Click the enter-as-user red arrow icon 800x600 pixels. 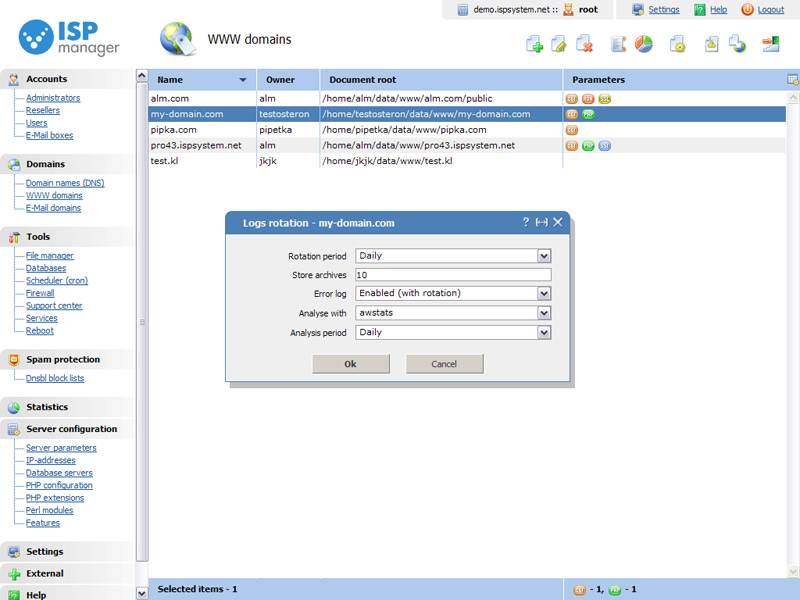tap(771, 44)
